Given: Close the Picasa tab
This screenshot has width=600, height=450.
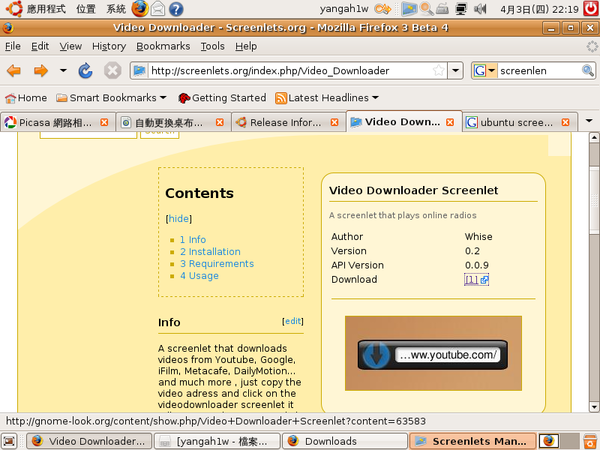Looking at the screenshot, I should click(104, 122).
